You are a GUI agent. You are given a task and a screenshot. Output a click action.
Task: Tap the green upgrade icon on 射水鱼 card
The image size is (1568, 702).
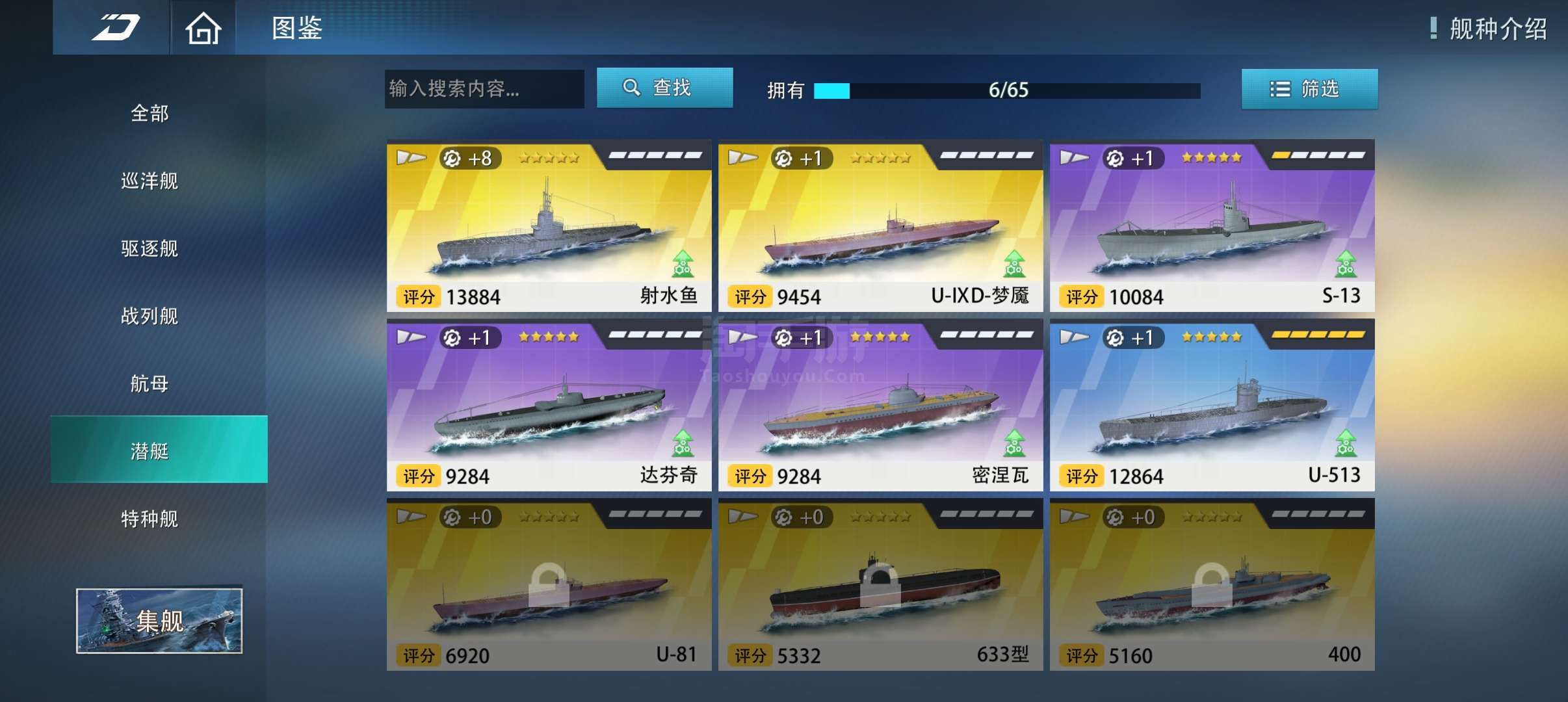[x=683, y=263]
